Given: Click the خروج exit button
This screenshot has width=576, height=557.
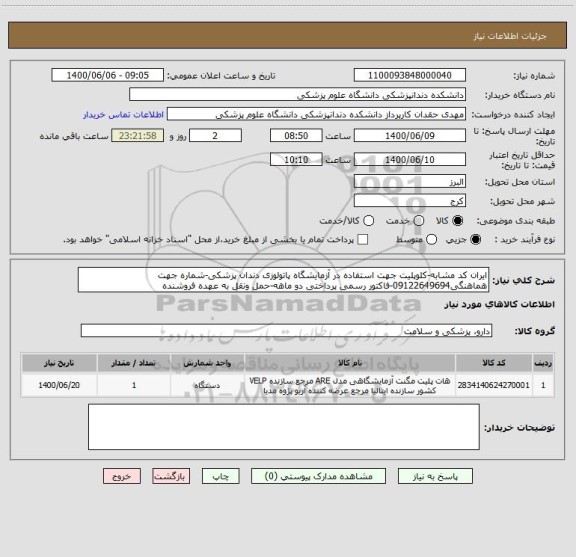Looking at the screenshot, I should coord(122,476).
